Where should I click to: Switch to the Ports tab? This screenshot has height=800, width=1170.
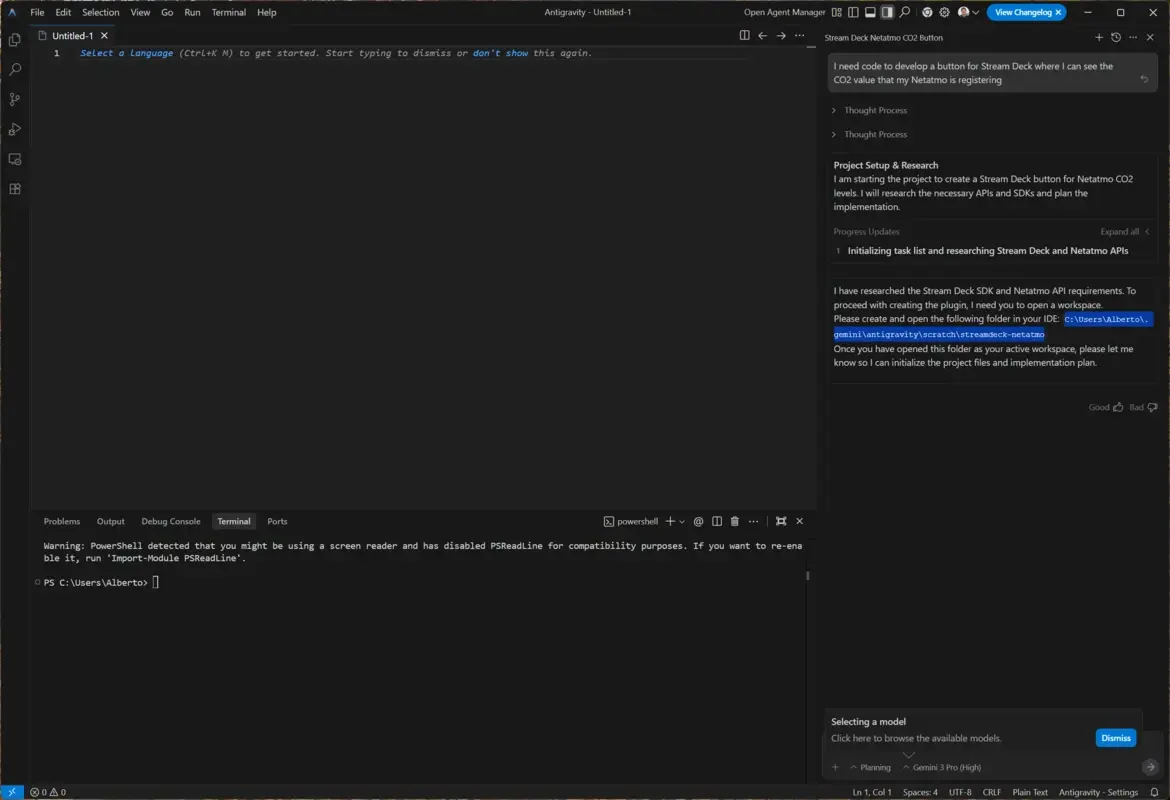[x=277, y=521]
